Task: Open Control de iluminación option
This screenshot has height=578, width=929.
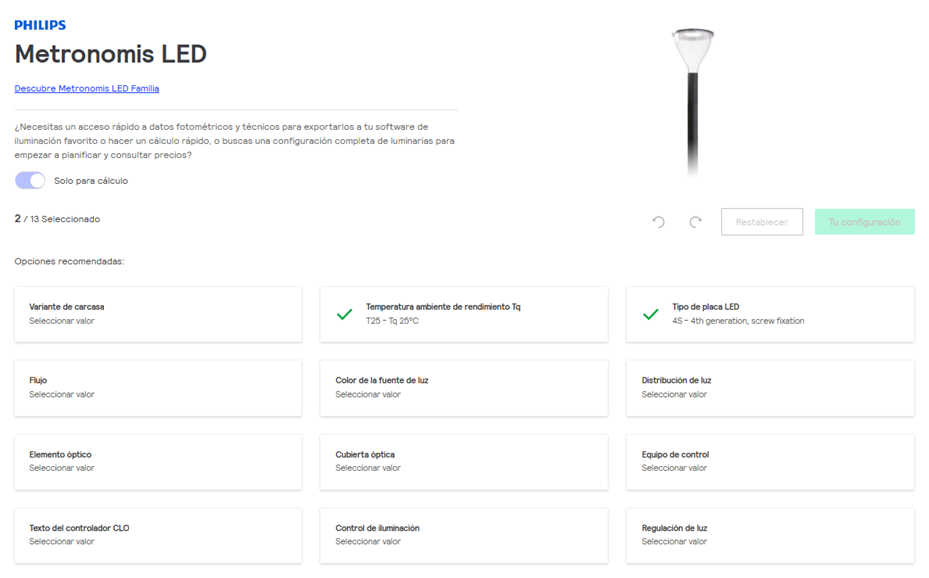Action: point(463,535)
